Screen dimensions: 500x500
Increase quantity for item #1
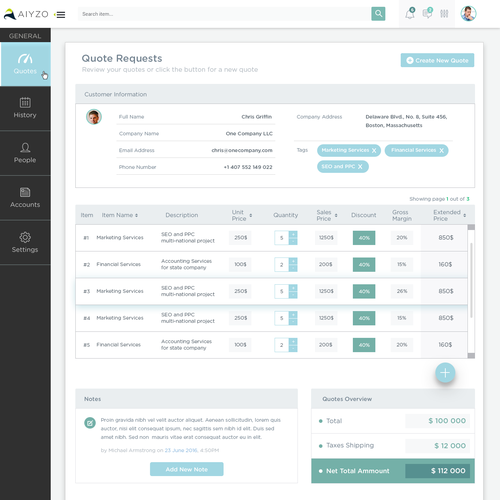[293, 234]
